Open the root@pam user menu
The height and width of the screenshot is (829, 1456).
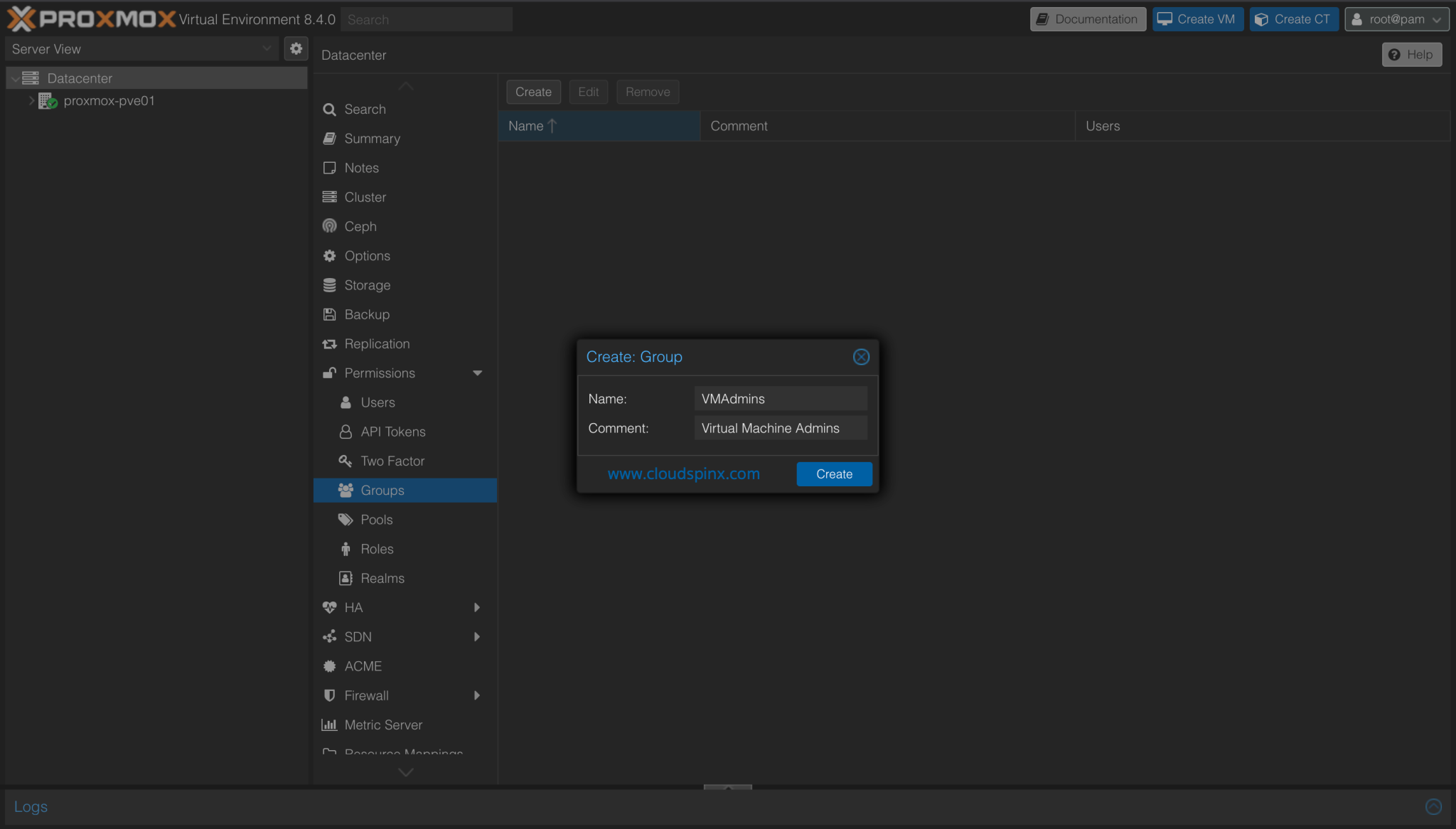[x=1395, y=19]
